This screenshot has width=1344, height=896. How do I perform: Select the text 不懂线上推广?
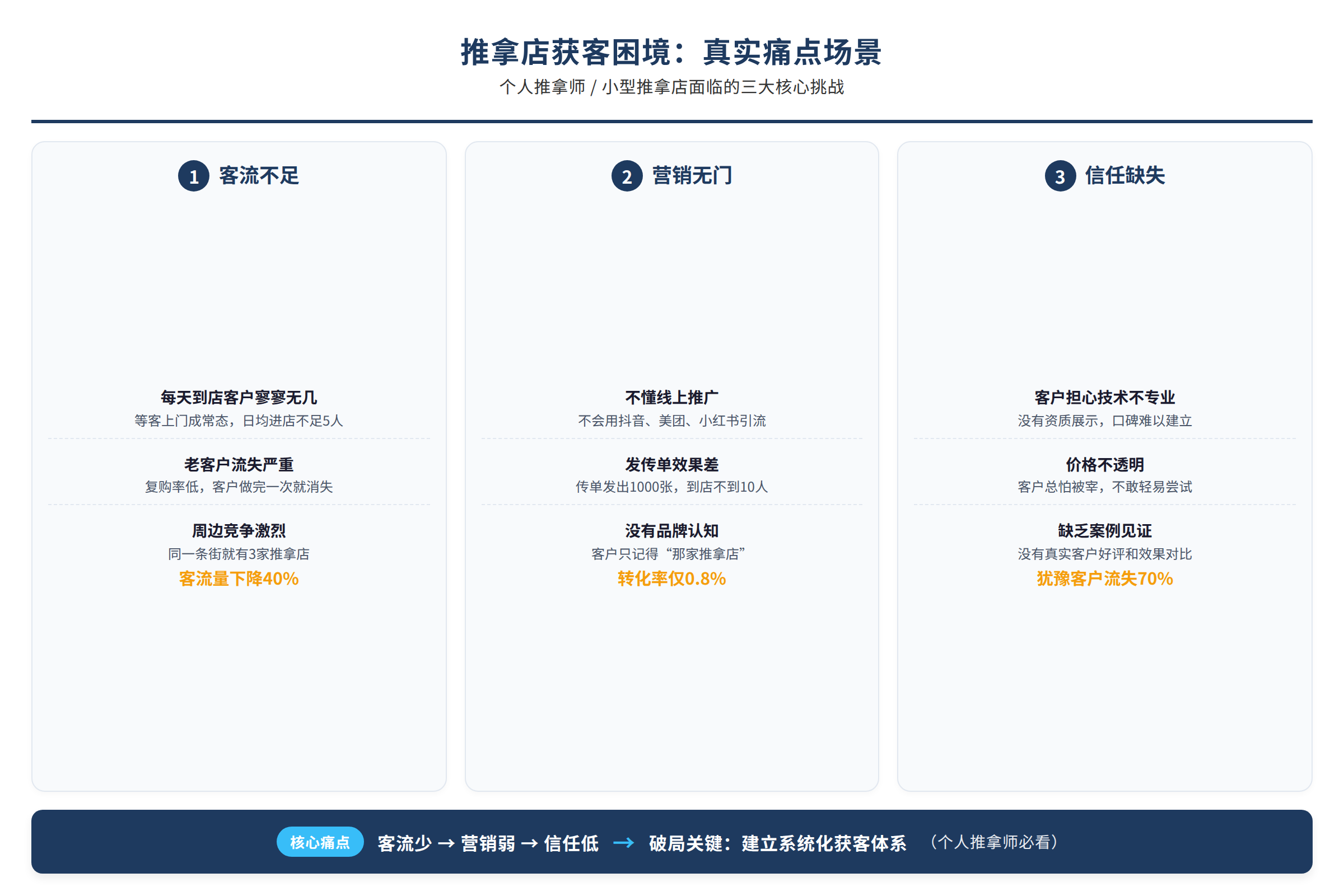pos(672,397)
